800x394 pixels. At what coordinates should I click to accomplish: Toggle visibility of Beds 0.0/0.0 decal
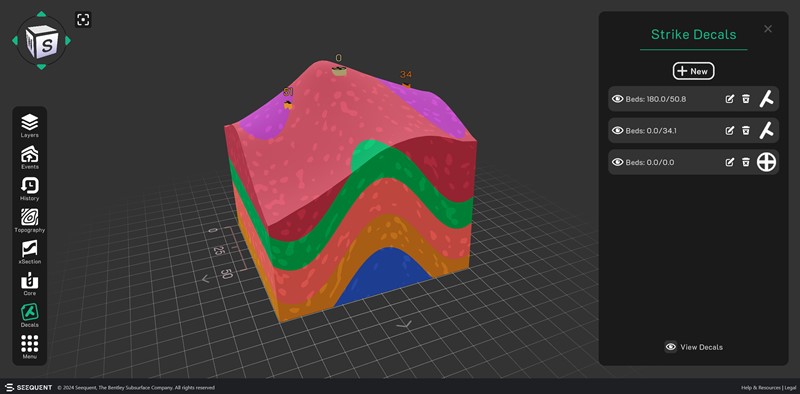click(618, 162)
